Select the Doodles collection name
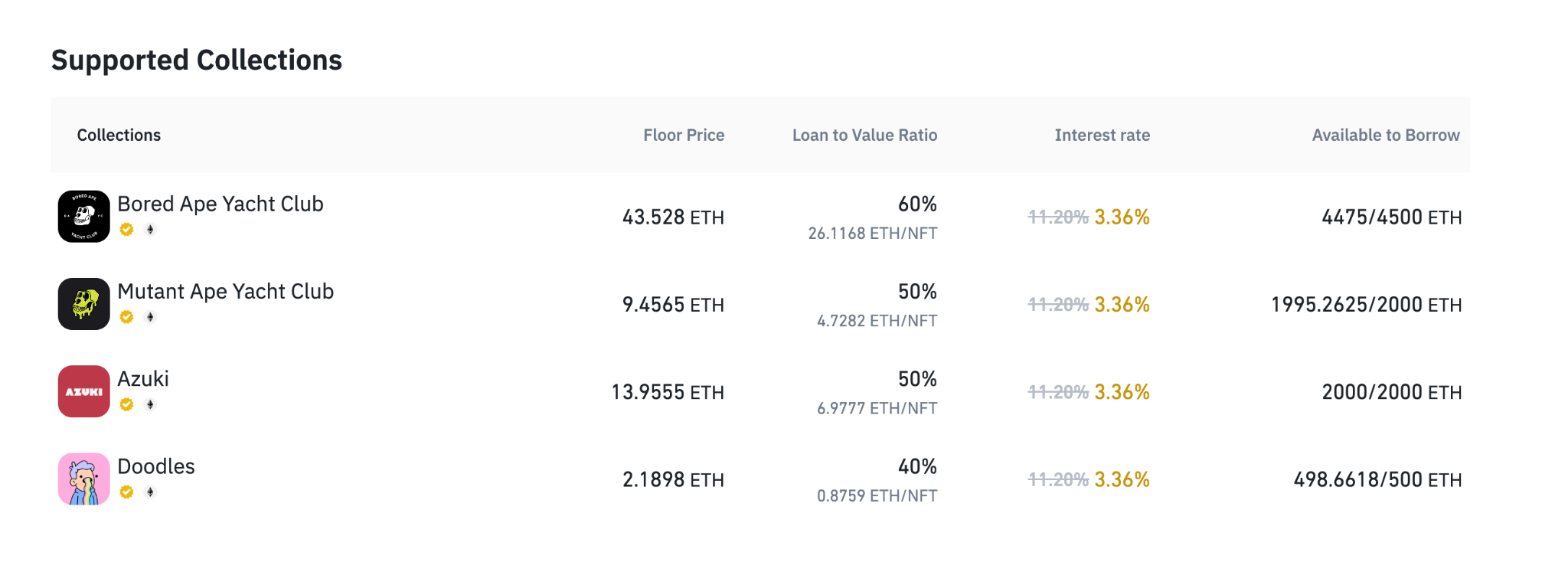The image size is (1568, 562). point(156,466)
